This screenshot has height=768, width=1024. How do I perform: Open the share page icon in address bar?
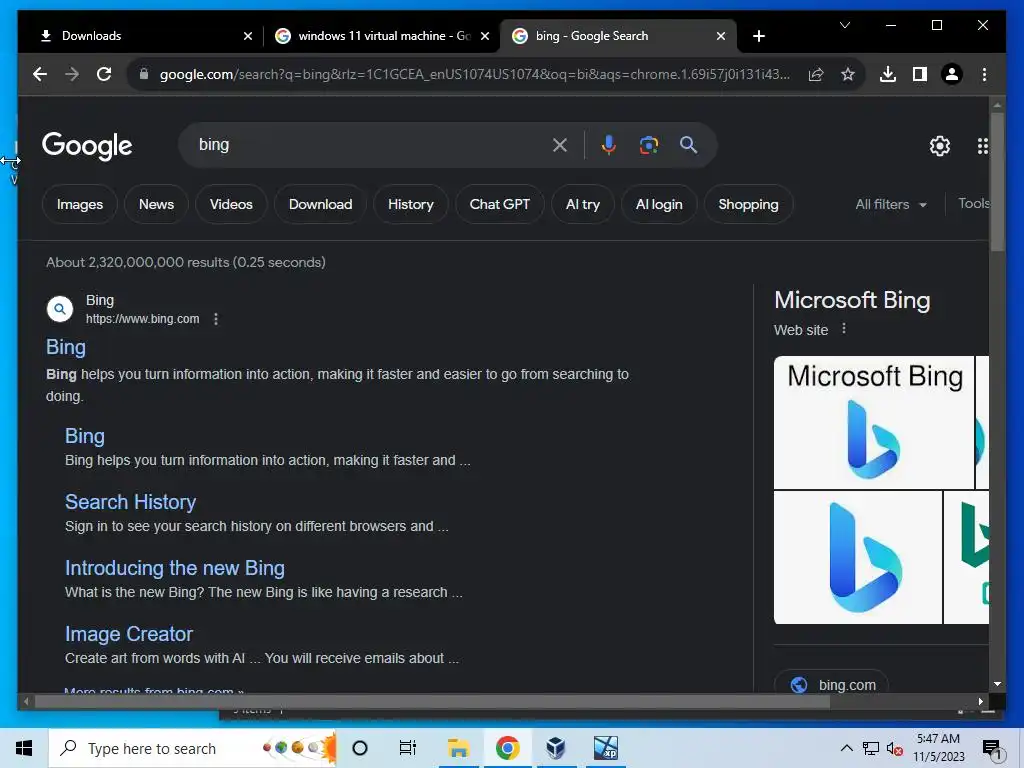(816, 74)
